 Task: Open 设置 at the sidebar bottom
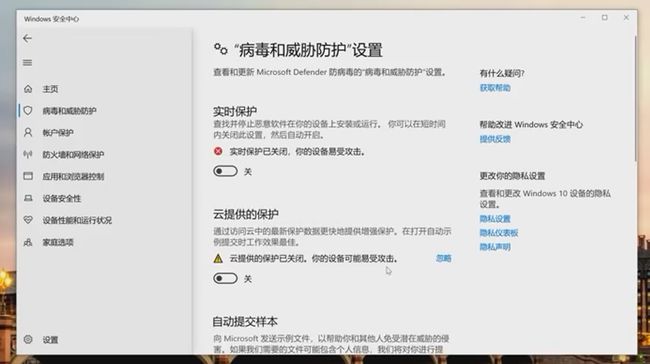[x=50, y=340]
